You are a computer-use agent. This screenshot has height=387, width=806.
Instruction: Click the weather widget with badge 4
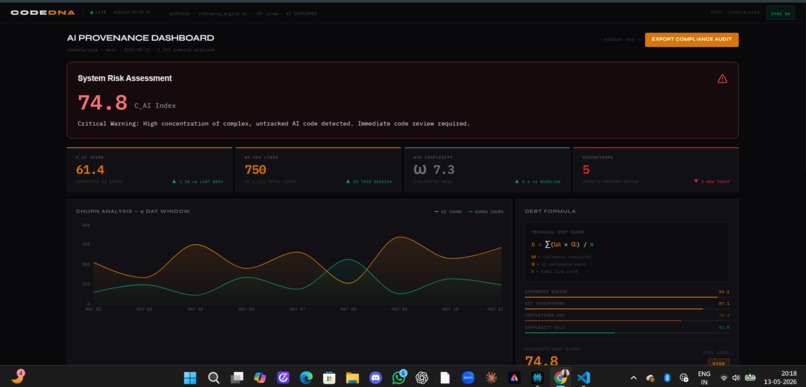click(x=19, y=377)
